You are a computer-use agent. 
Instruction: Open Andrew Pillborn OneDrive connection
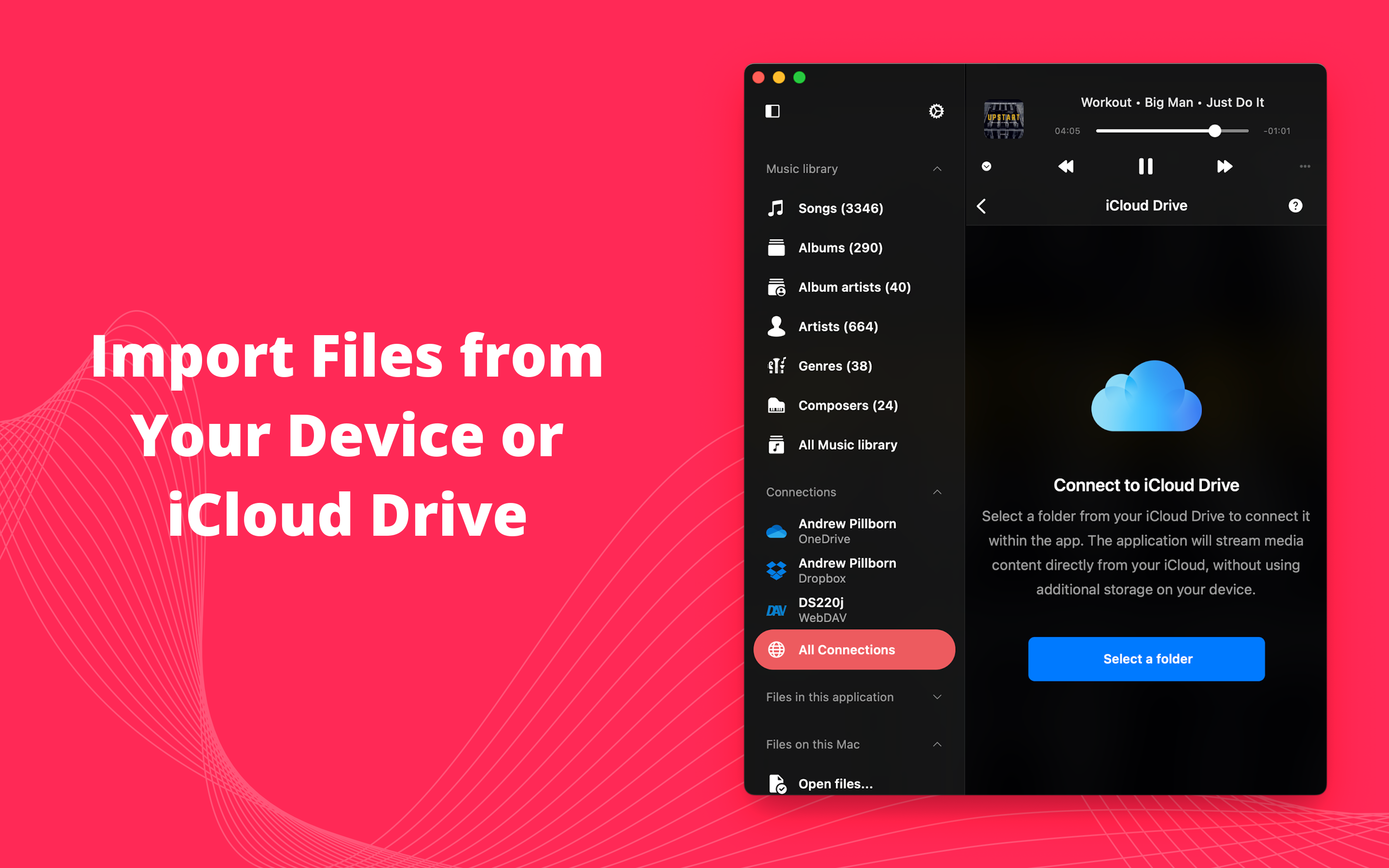pyautogui.click(x=854, y=531)
